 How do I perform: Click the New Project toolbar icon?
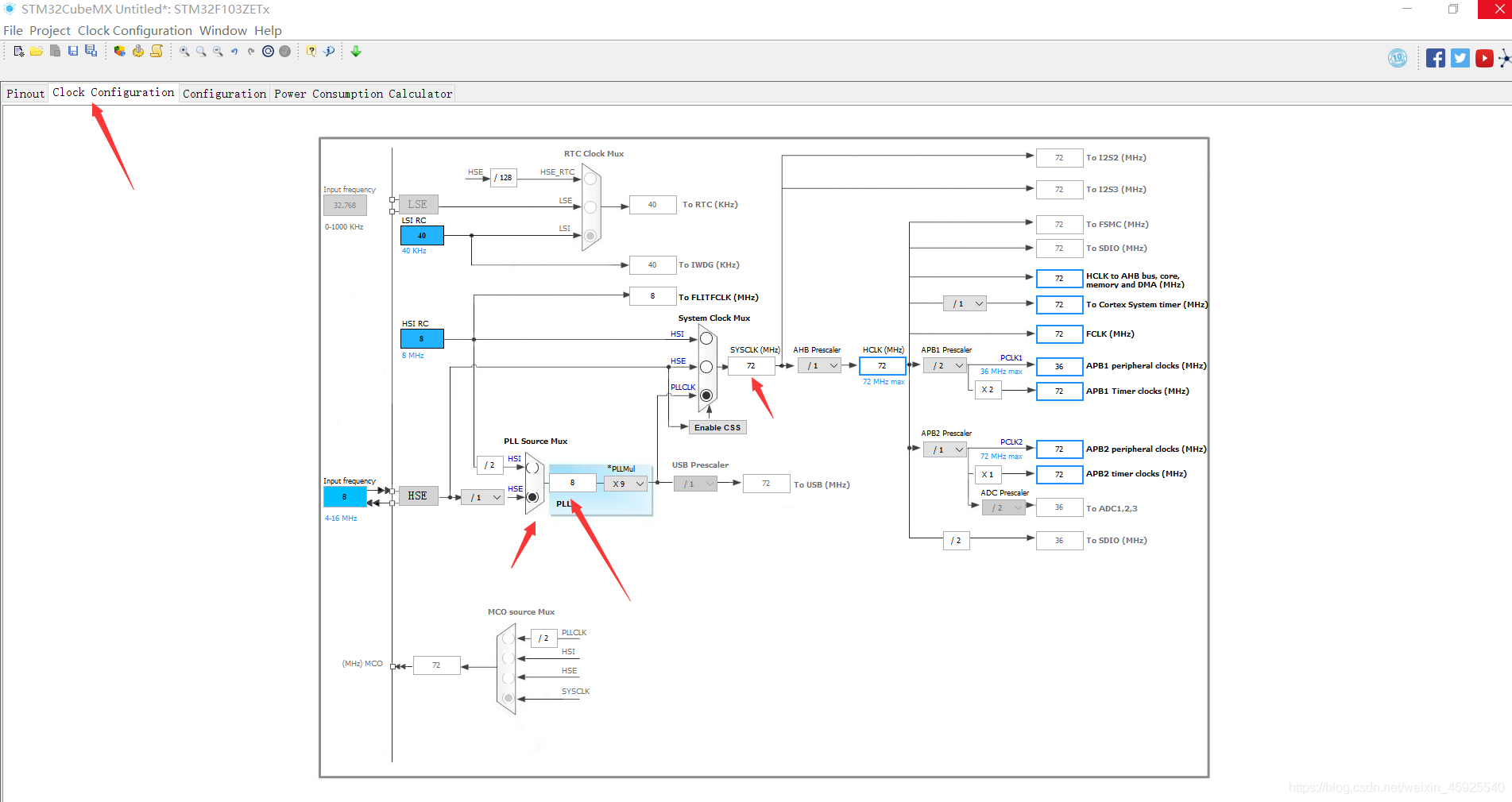(x=19, y=52)
